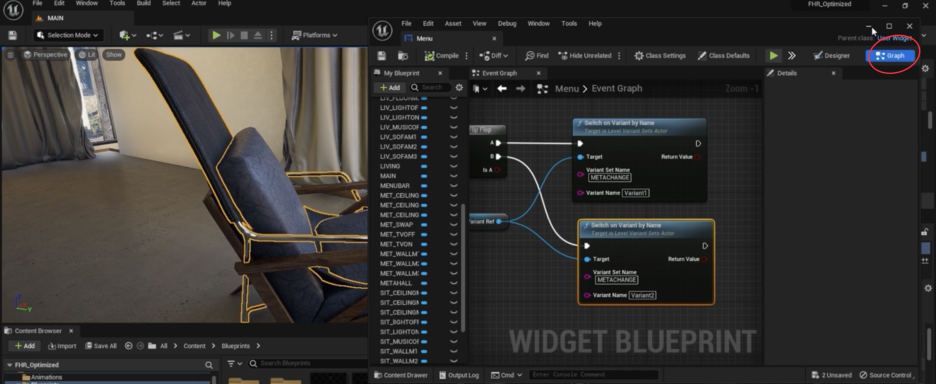Viewport: 936px width, 384px height.
Task: Open the main editor Build menu
Action: pos(143,4)
